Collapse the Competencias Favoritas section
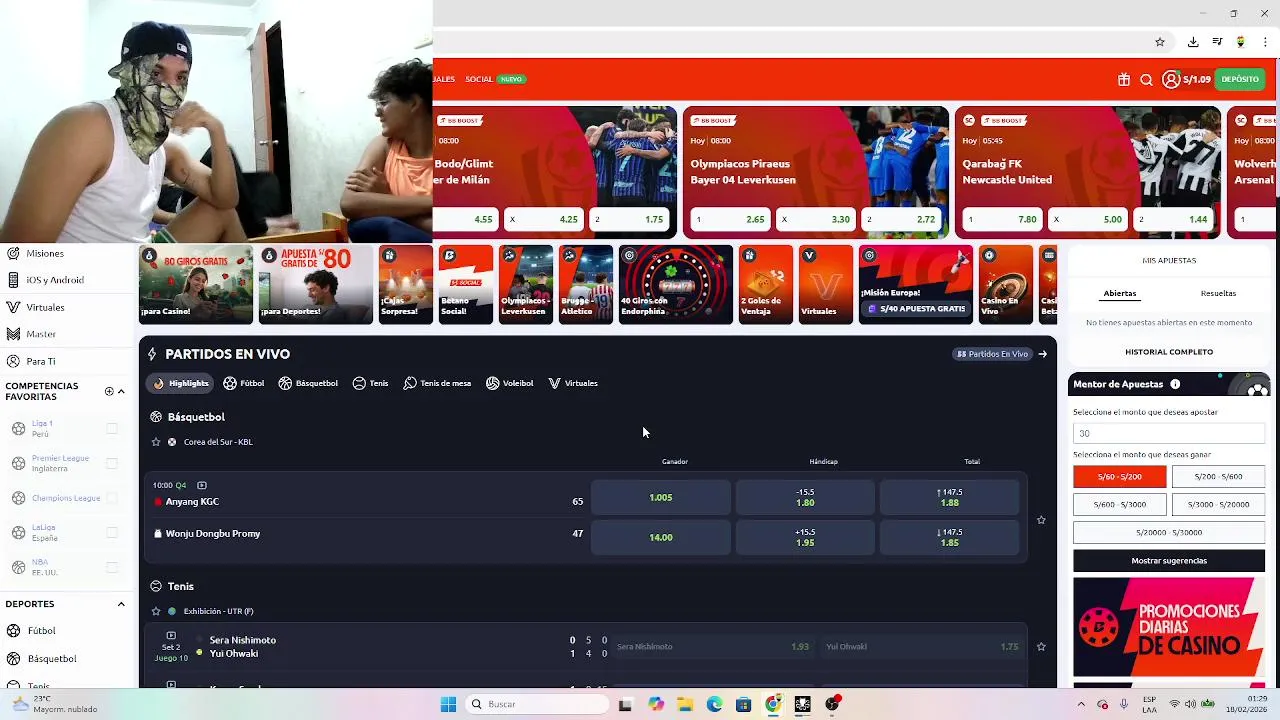 (122, 391)
